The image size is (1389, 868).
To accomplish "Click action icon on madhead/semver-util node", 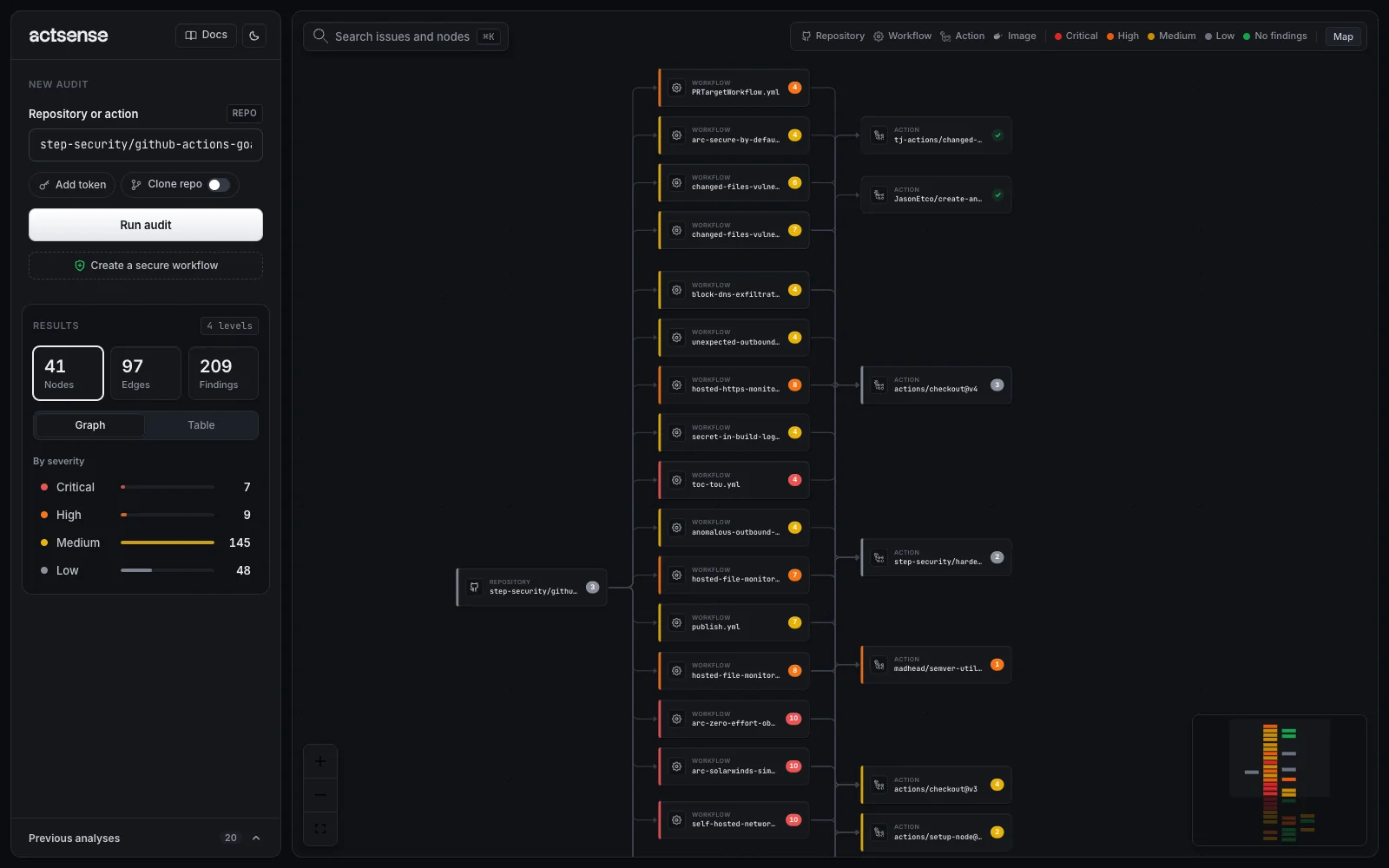I will [879, 665].
